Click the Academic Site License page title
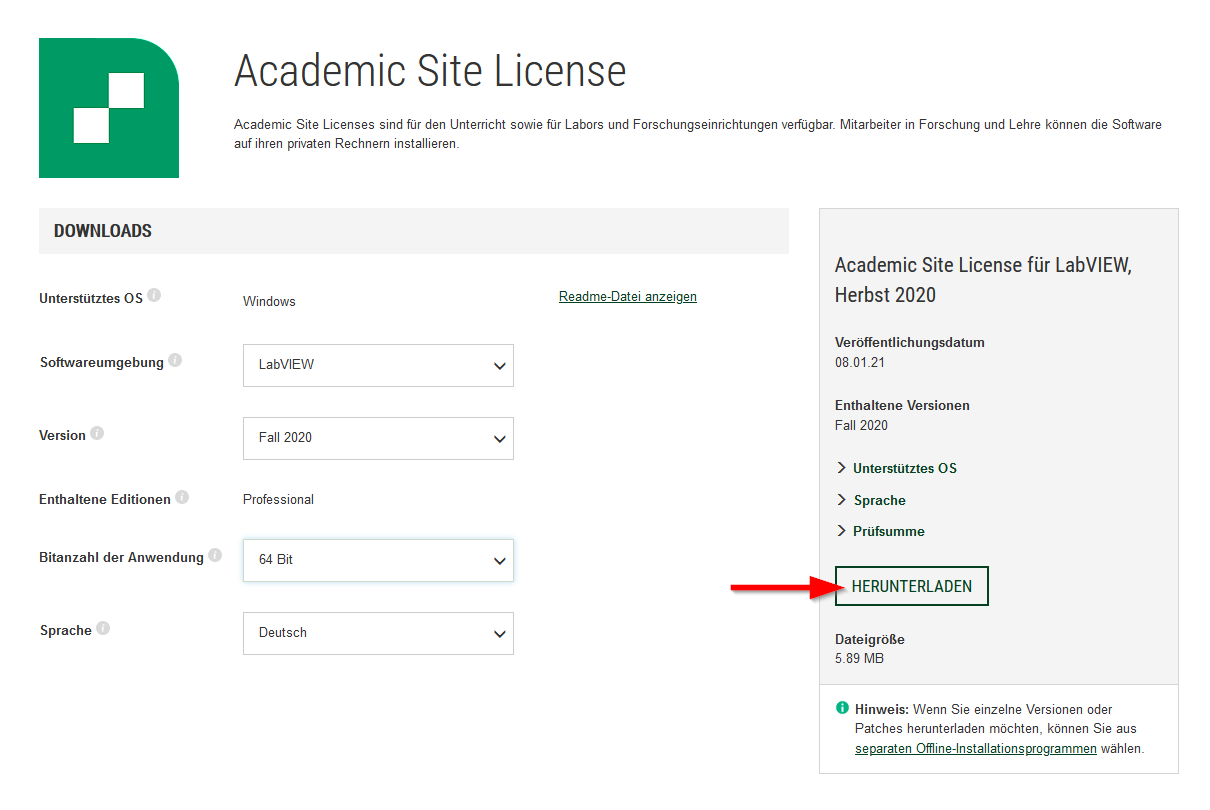Viewport: 1210px width, 810px height. coord(430,71)
